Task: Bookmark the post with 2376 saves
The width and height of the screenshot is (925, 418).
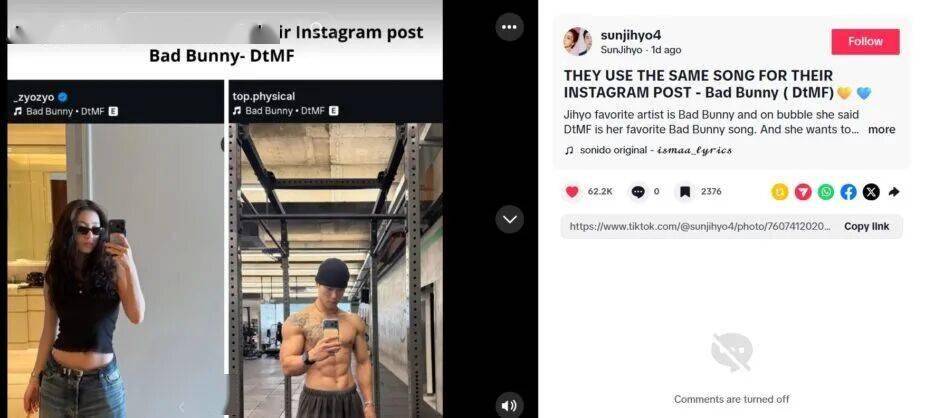Action: click(x=685, y=192)
